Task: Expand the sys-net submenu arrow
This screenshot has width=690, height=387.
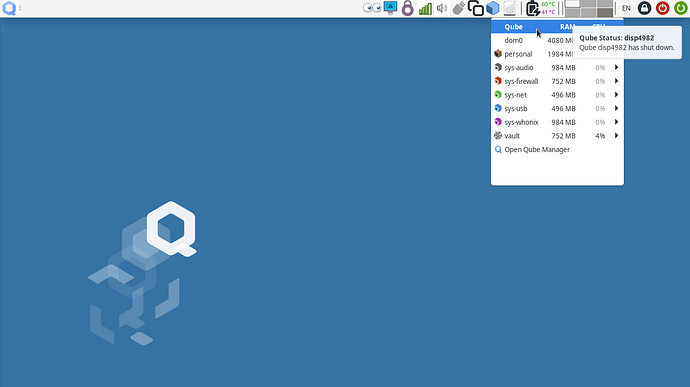Action: click(617, 95)
